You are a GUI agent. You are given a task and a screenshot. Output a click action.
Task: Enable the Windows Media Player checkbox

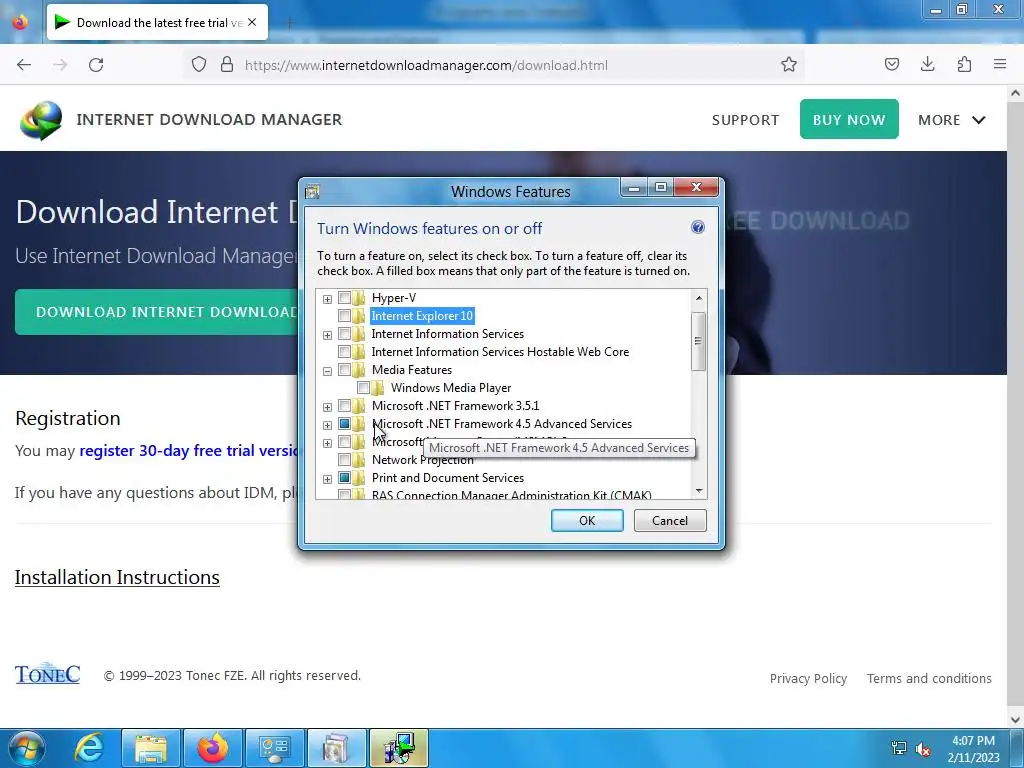point(363,388)
